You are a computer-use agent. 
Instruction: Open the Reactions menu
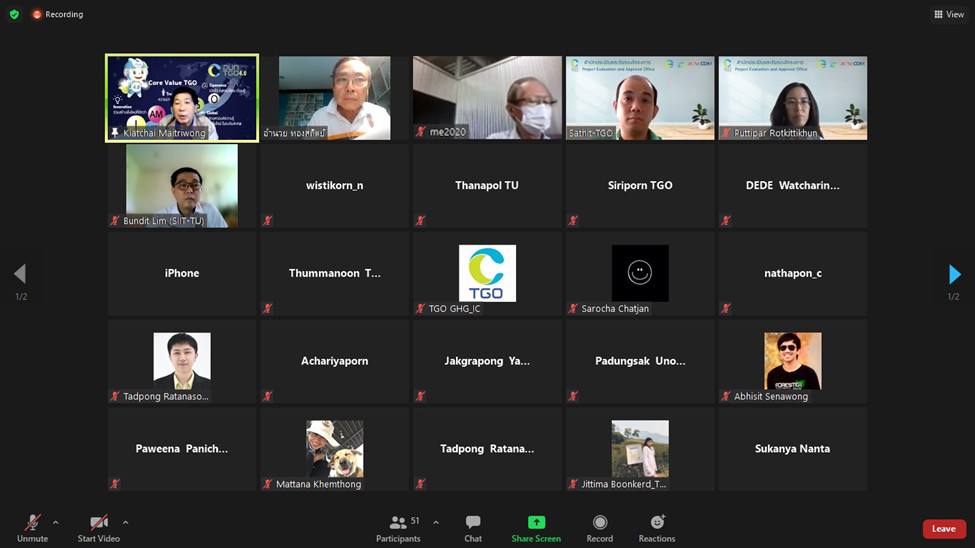click(657, 527)
